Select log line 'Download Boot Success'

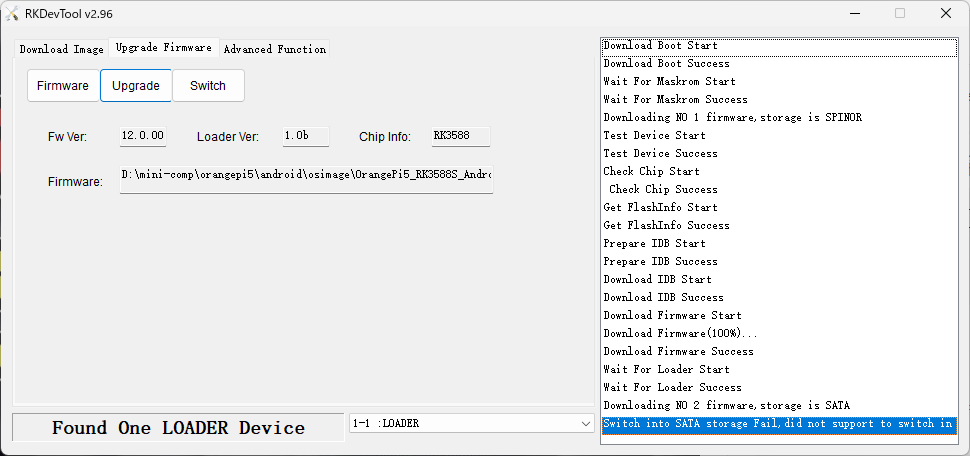click(x=779, y=64)
